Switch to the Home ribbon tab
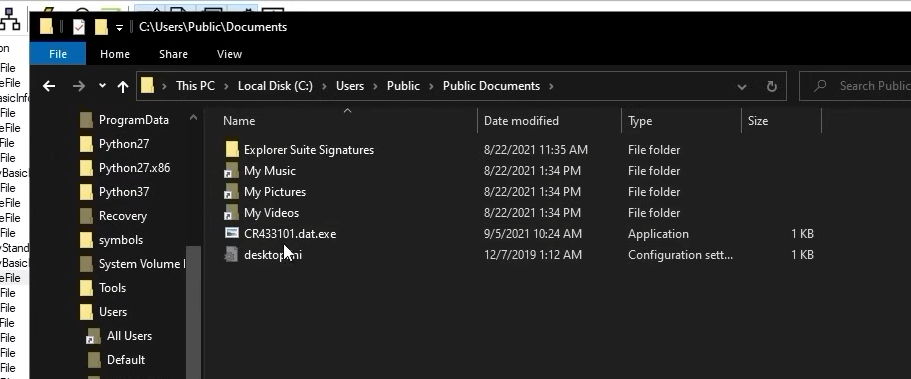The height and width of the screenshot is (379, 911). (x=114, y=54)
